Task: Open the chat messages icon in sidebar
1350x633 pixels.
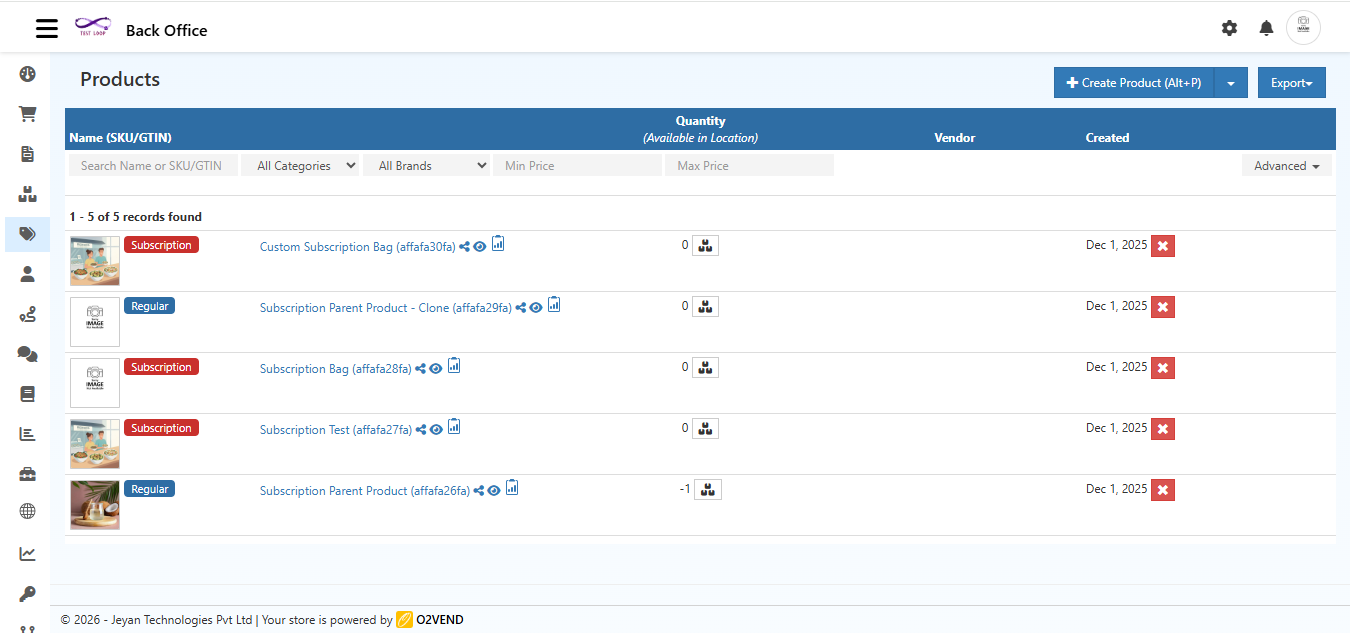Action: click(x=27, y=353)
